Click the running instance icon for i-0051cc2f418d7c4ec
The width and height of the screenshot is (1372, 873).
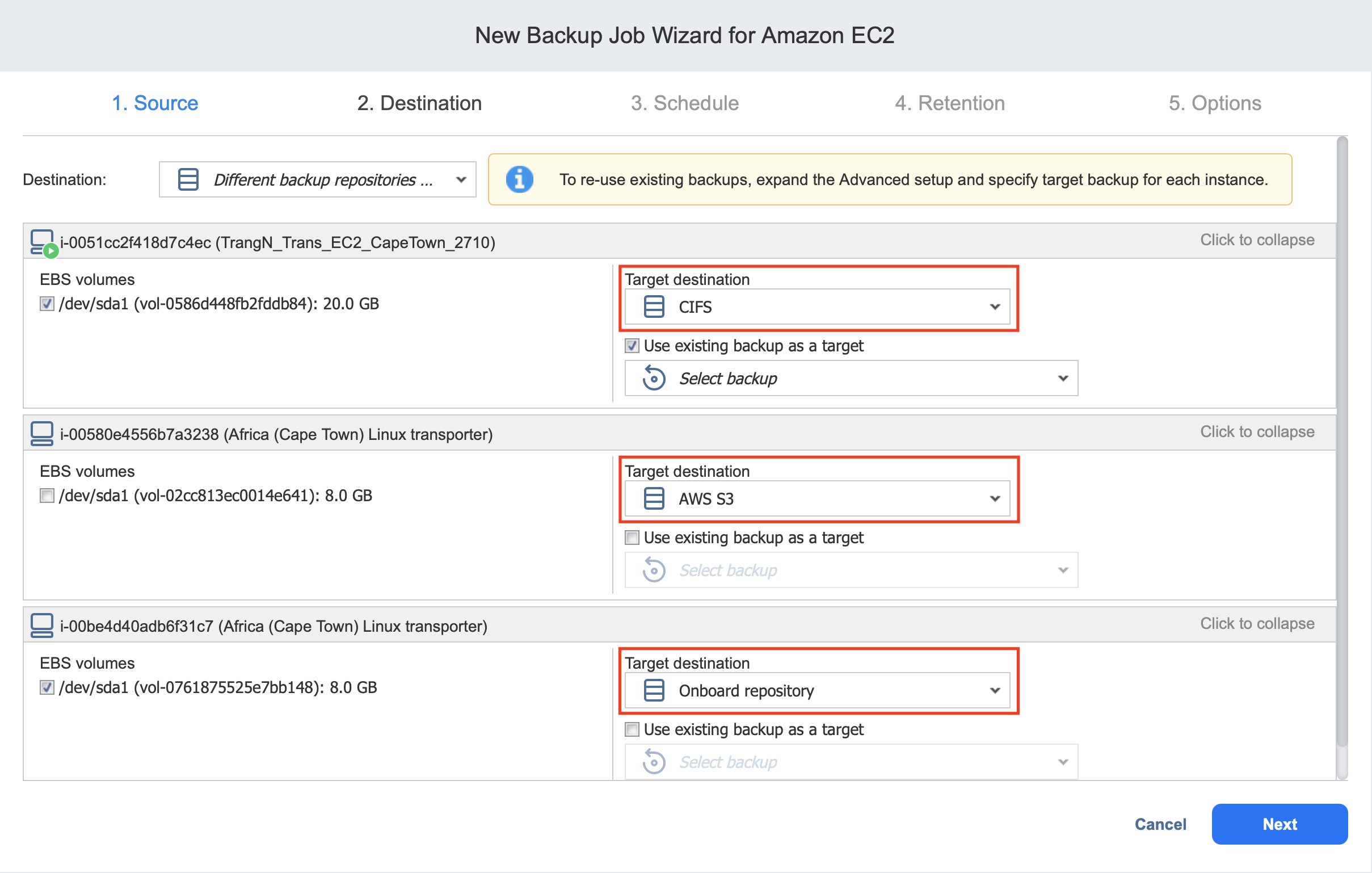pyautogui.click(x=43, y=242)
